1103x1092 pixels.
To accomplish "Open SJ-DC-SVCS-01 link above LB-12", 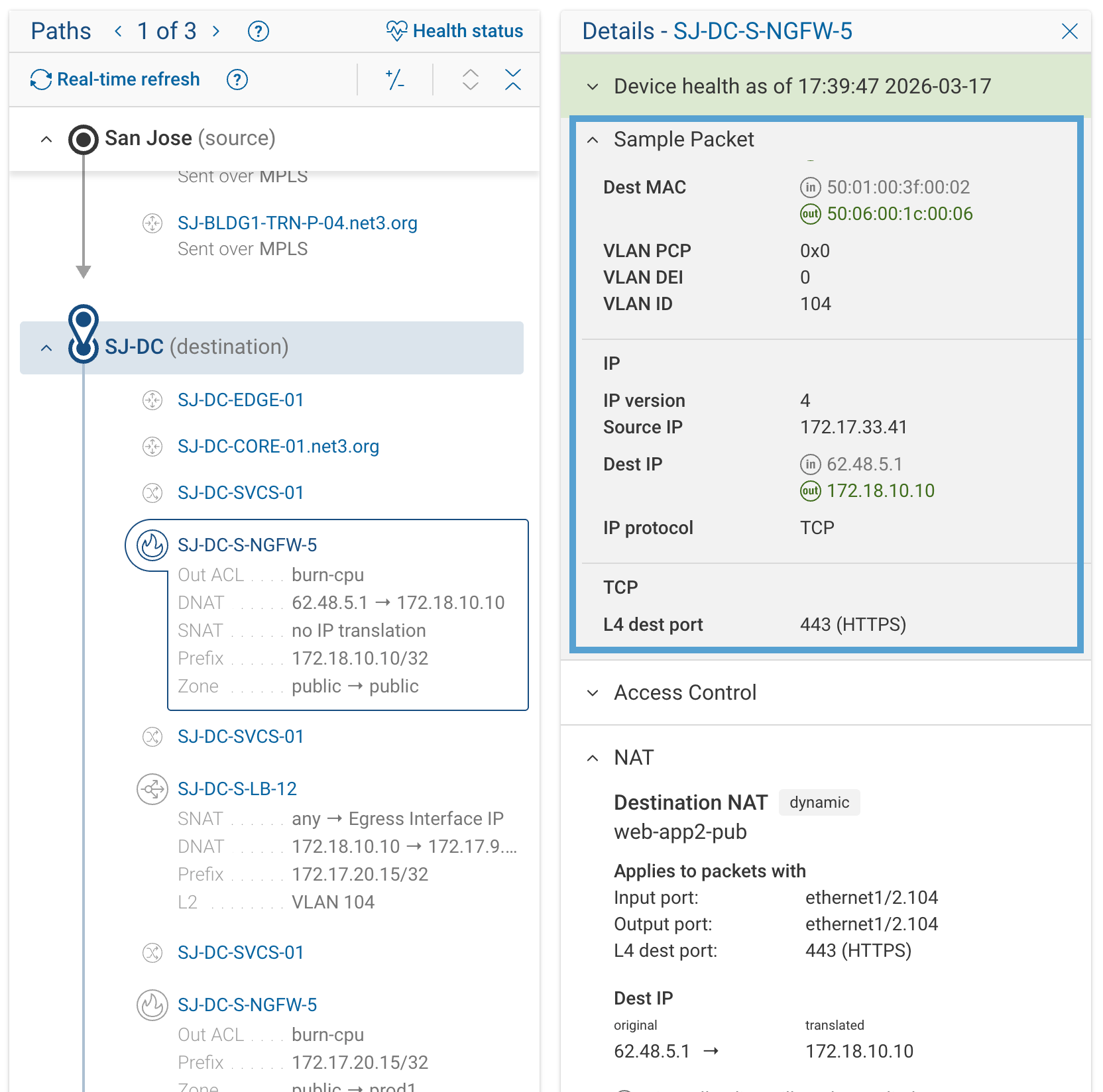I will click(241, 737).
